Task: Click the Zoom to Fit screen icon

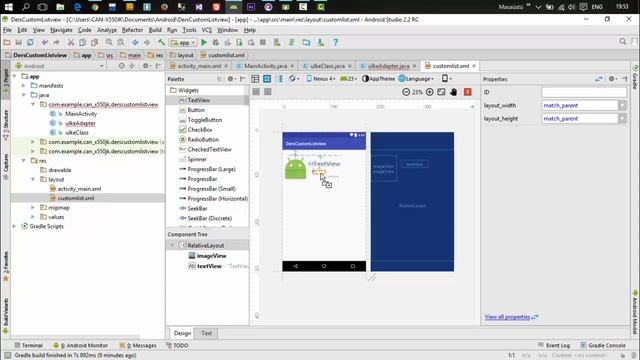Action: point(441,92)
